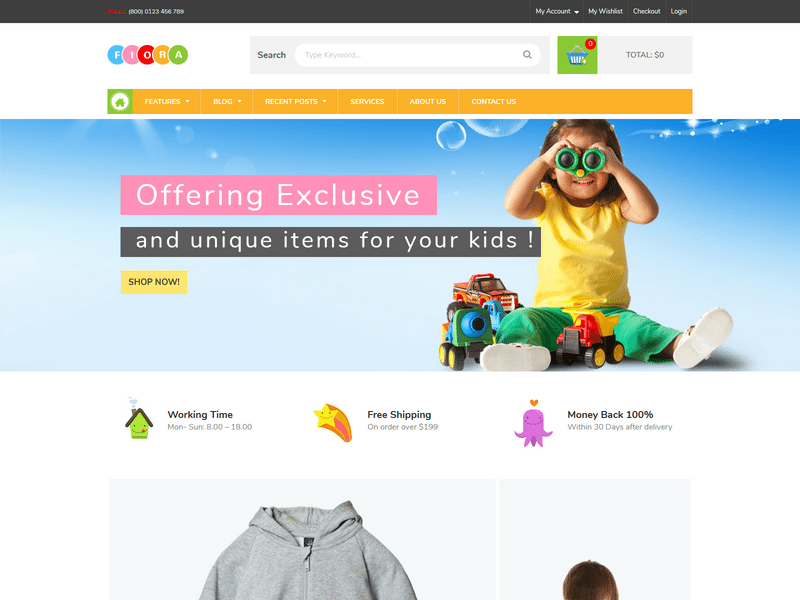Go to the Checkout link
The height and width of the screenshot is (600, 800).
(x=646, y=11)
